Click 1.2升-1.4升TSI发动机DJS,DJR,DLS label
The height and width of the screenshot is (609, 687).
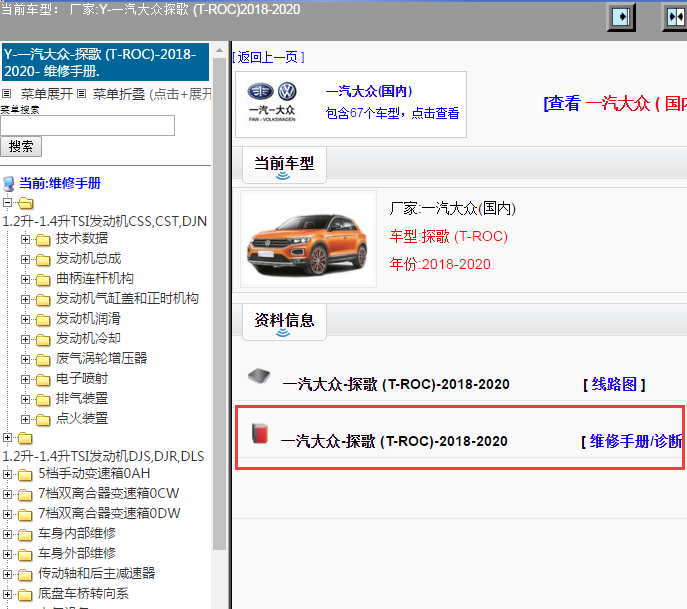(103, 457)
